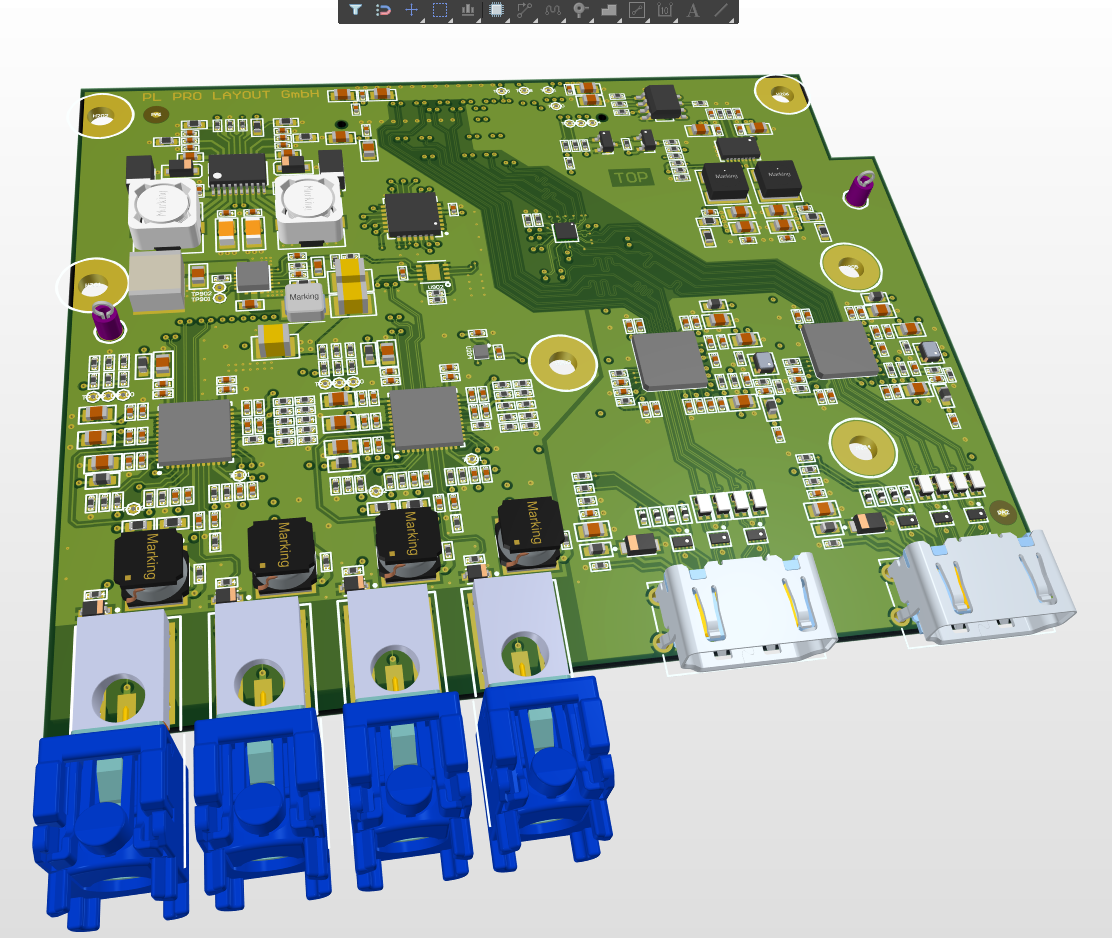Activate the Interactive Routing tool
This screenshot has width=1112, height=938.
(525, 10)
